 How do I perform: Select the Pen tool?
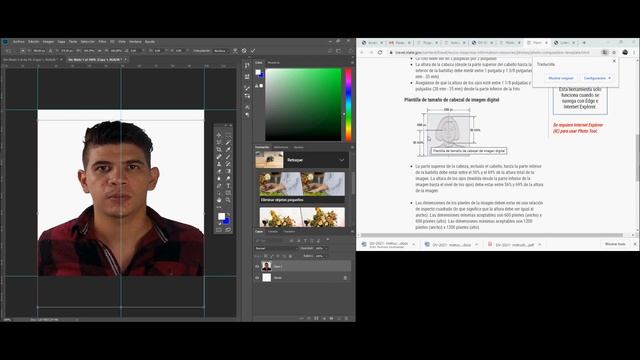(219, 186)
